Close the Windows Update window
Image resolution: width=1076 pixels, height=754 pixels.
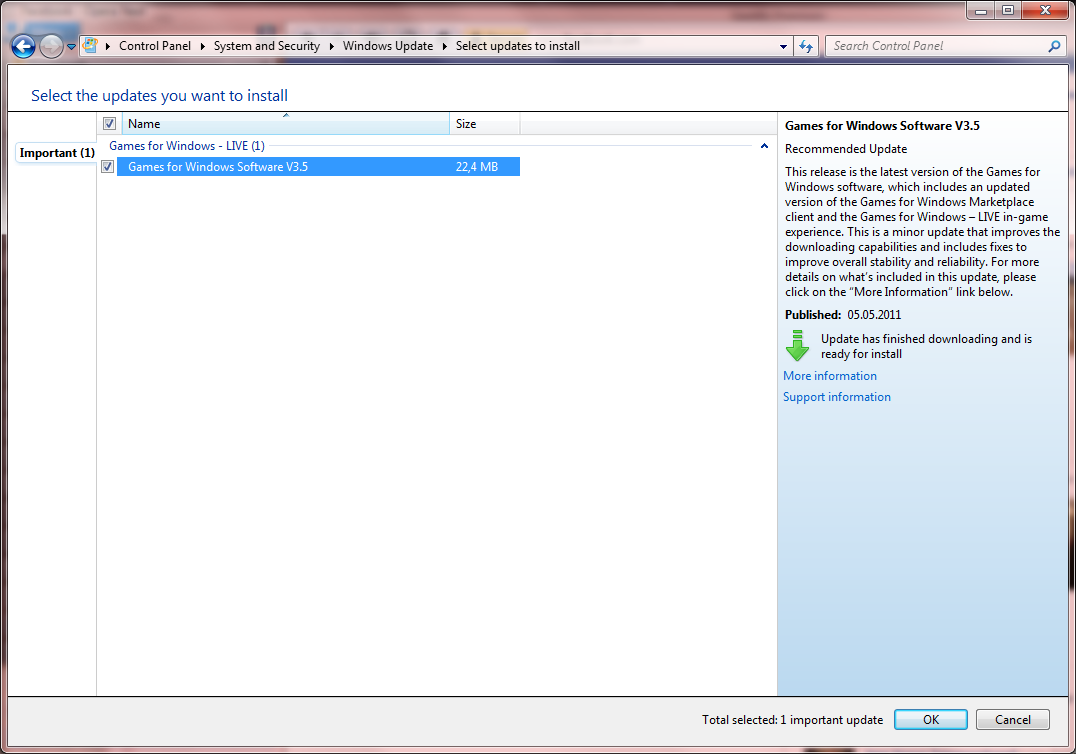coord(1045,10)
